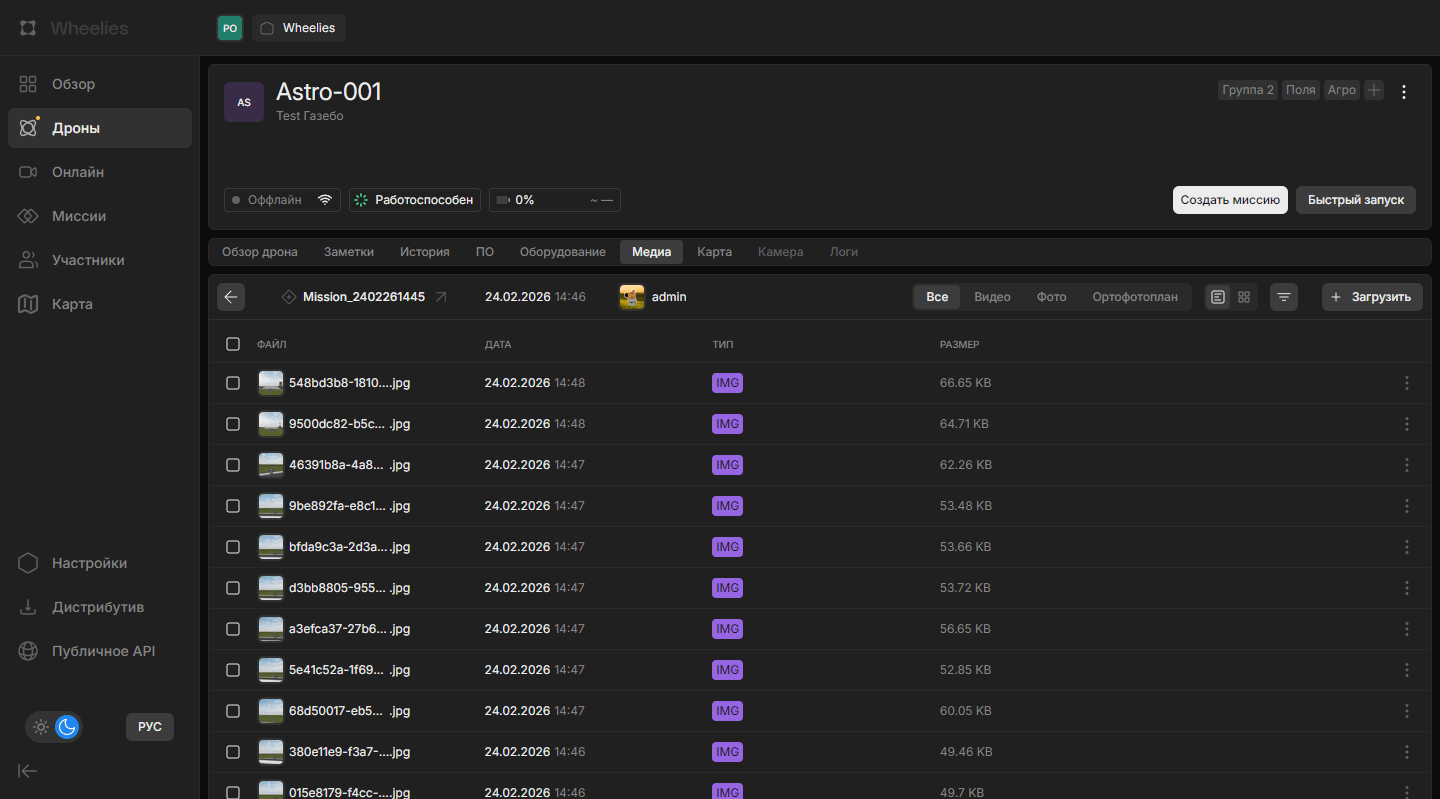Select checkbox for 46391b8a-4a8 file
This screenshot has width=1440, height=799.
(x=233, y=465)
